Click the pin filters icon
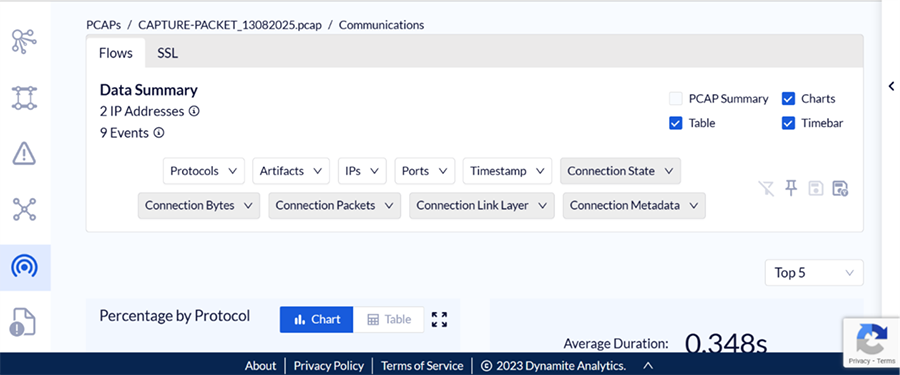 [x=791, y=188]
